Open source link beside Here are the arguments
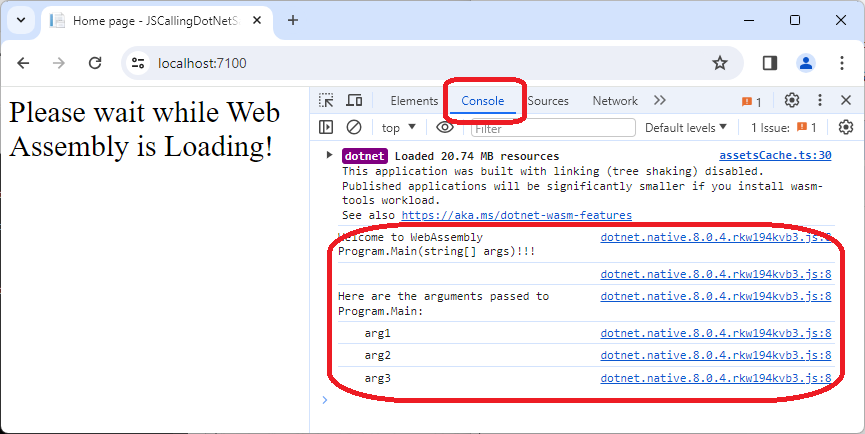The width and height of the screenshot is (865, 434). pos(716,296)
